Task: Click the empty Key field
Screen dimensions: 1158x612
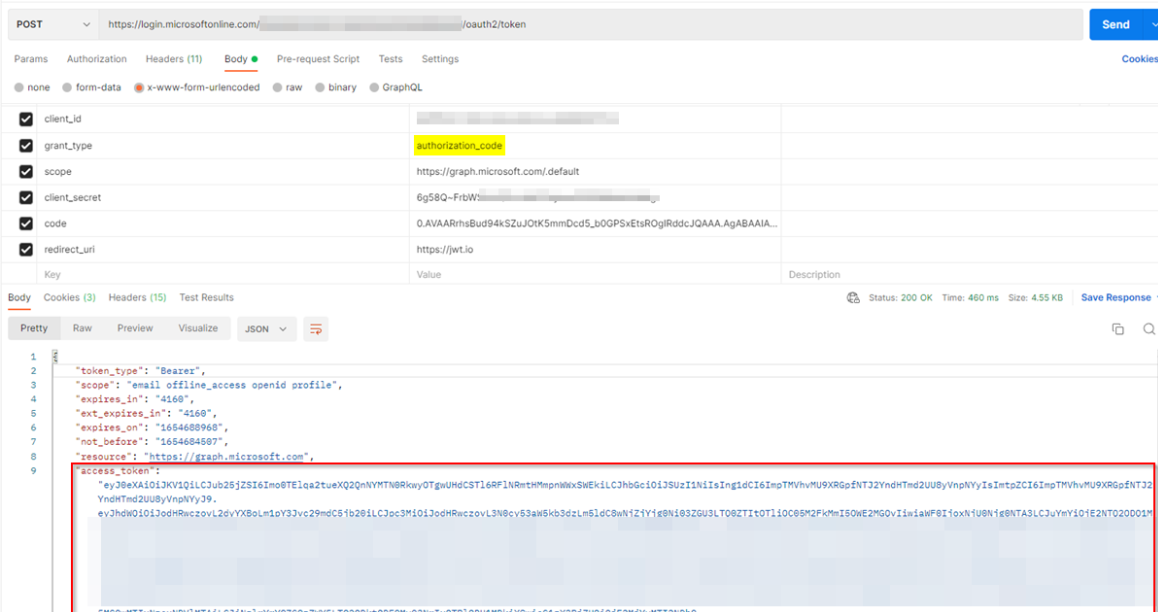Action: [224, 275]
